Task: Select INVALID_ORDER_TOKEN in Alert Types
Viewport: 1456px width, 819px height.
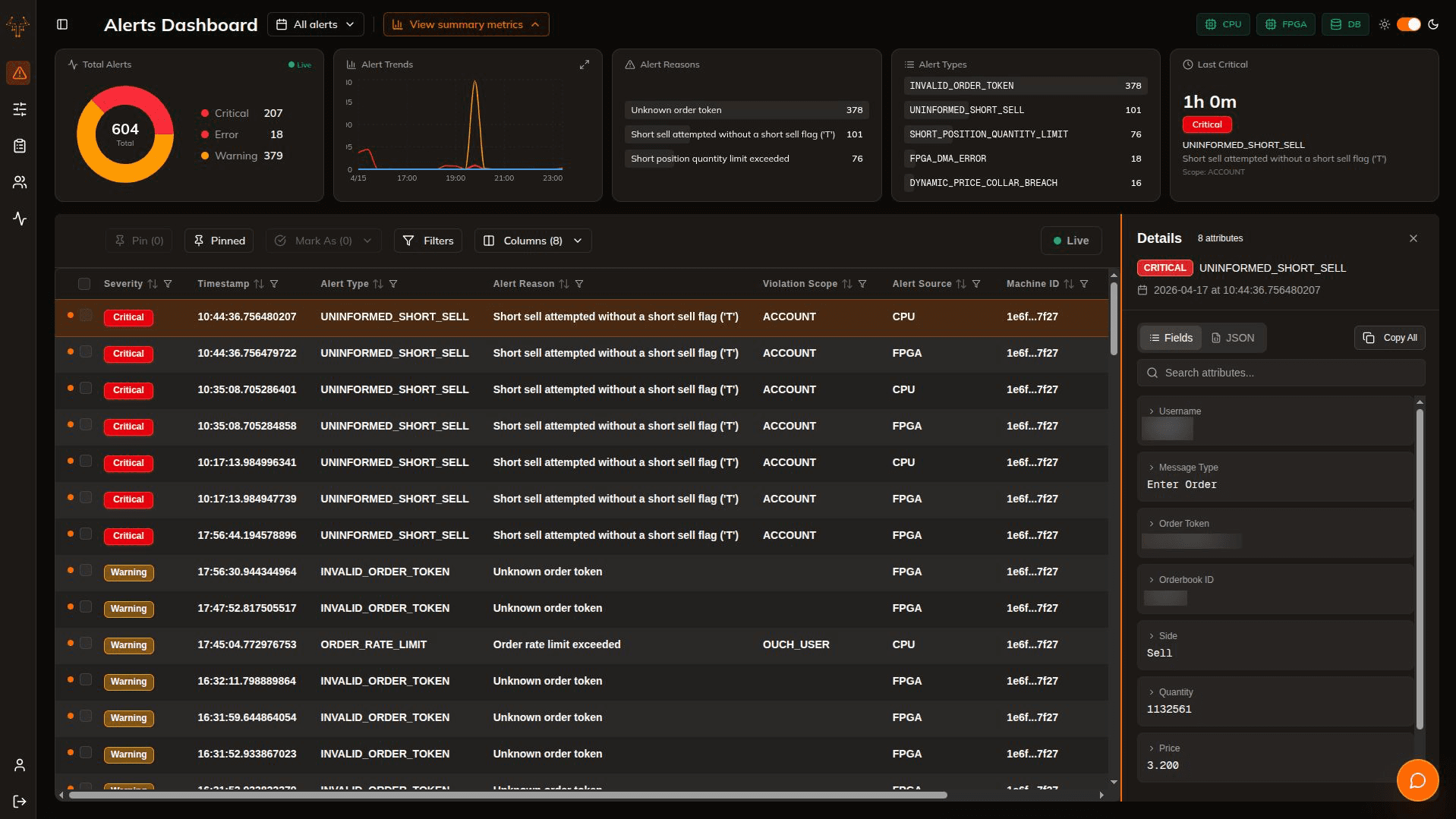Action: pyautogui.click(x=1025, y=86)
